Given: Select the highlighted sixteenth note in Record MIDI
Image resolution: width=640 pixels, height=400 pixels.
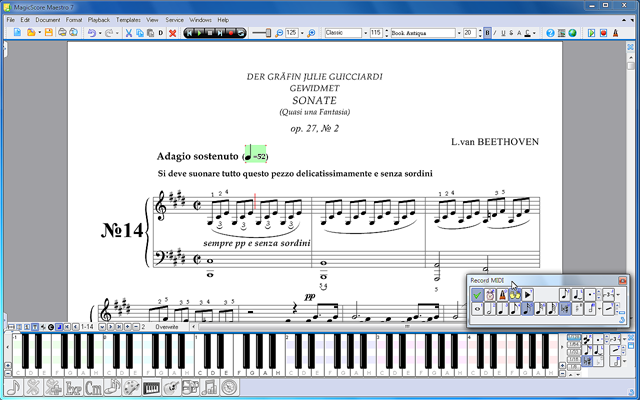Looking at the screenshot, I should click(527, 309).
